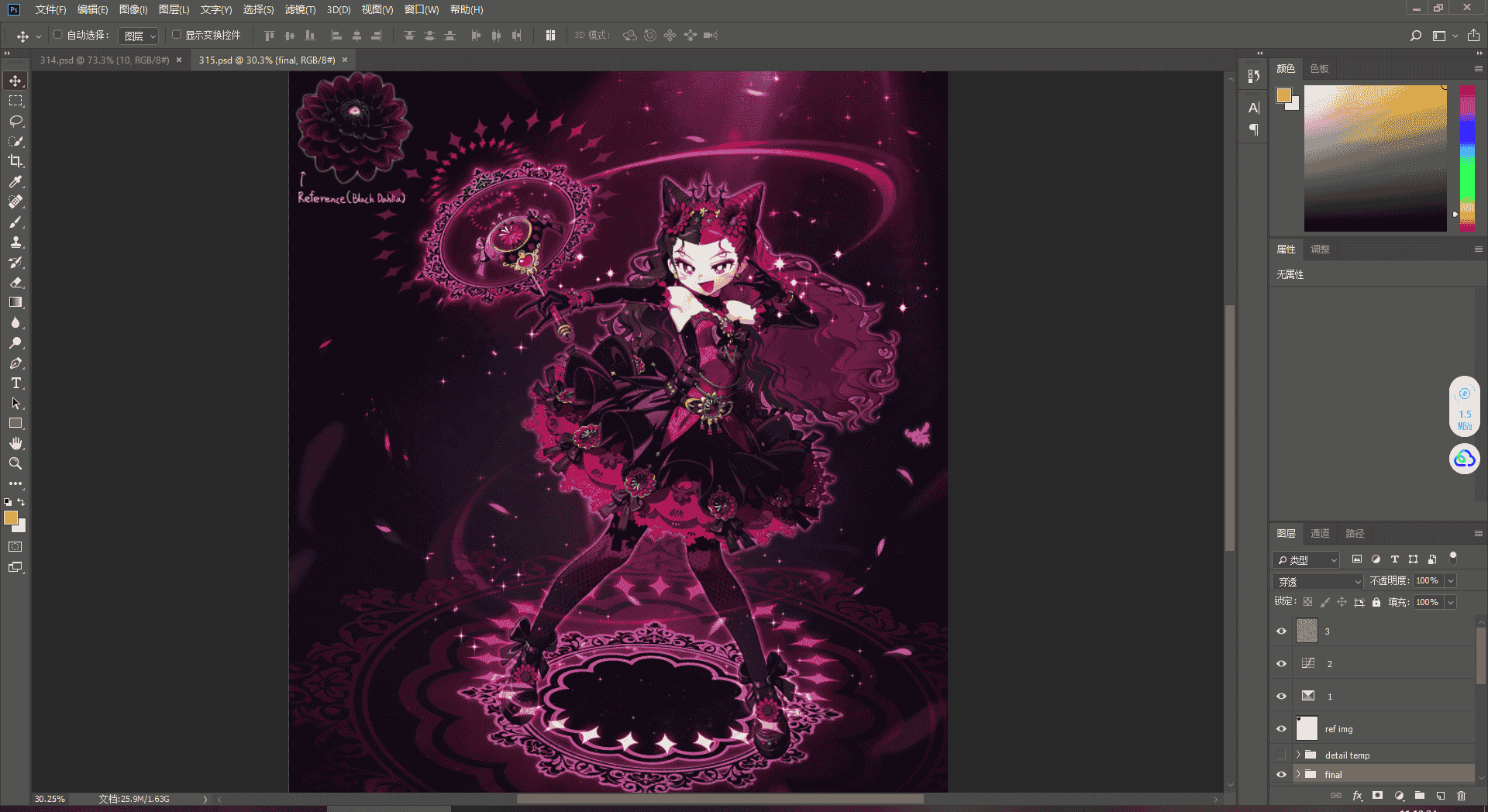Select the Lasso tool

click(x=15, y=121)
